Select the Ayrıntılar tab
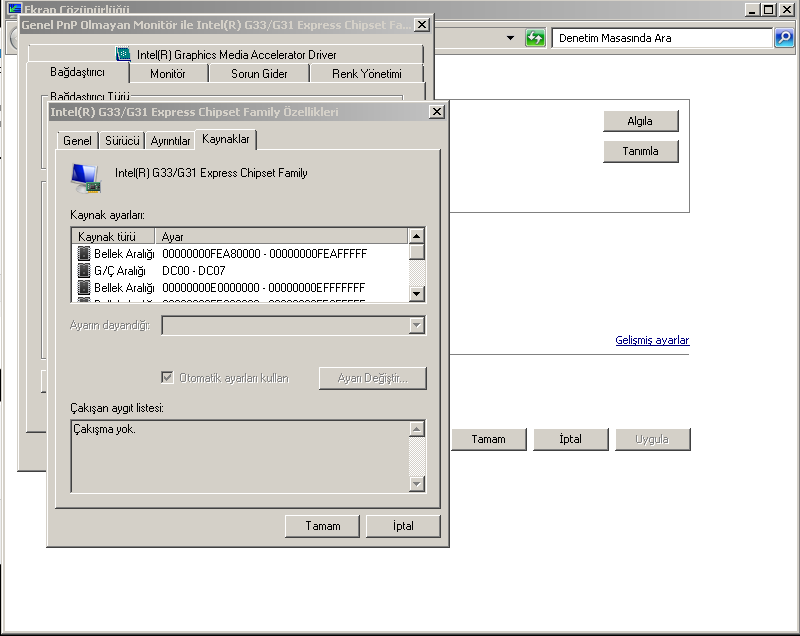800x636 pixels. [x=170, y=141]
